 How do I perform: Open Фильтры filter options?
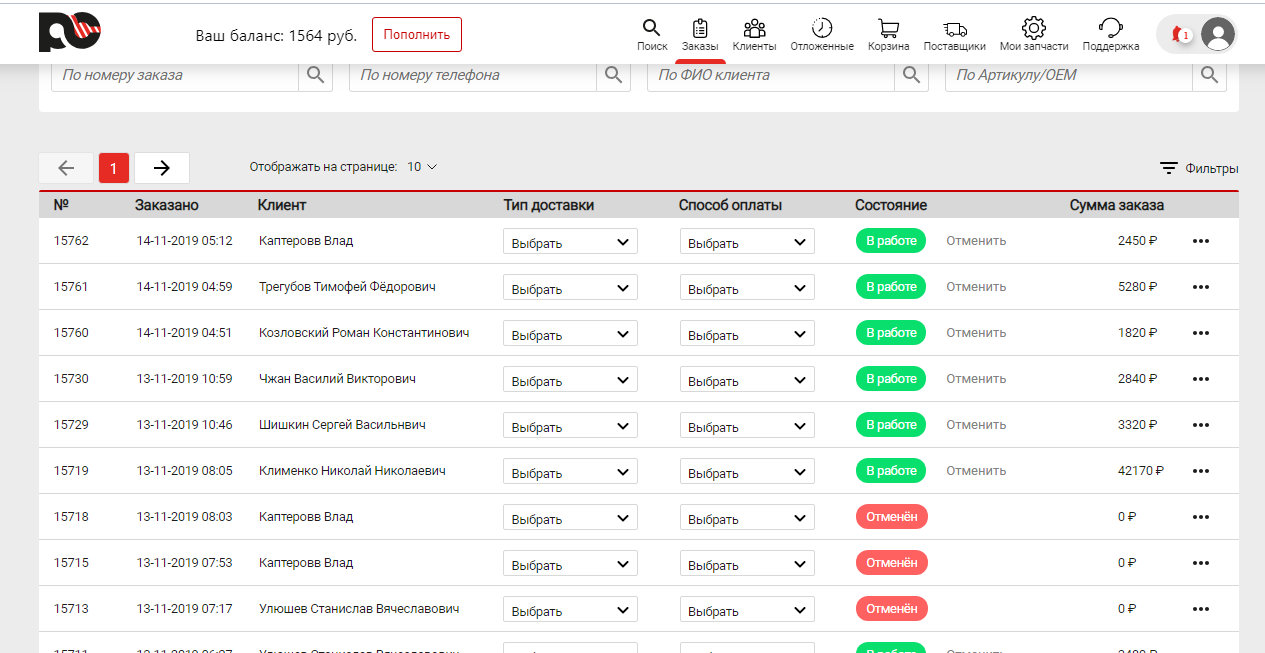coord(1199,168)
